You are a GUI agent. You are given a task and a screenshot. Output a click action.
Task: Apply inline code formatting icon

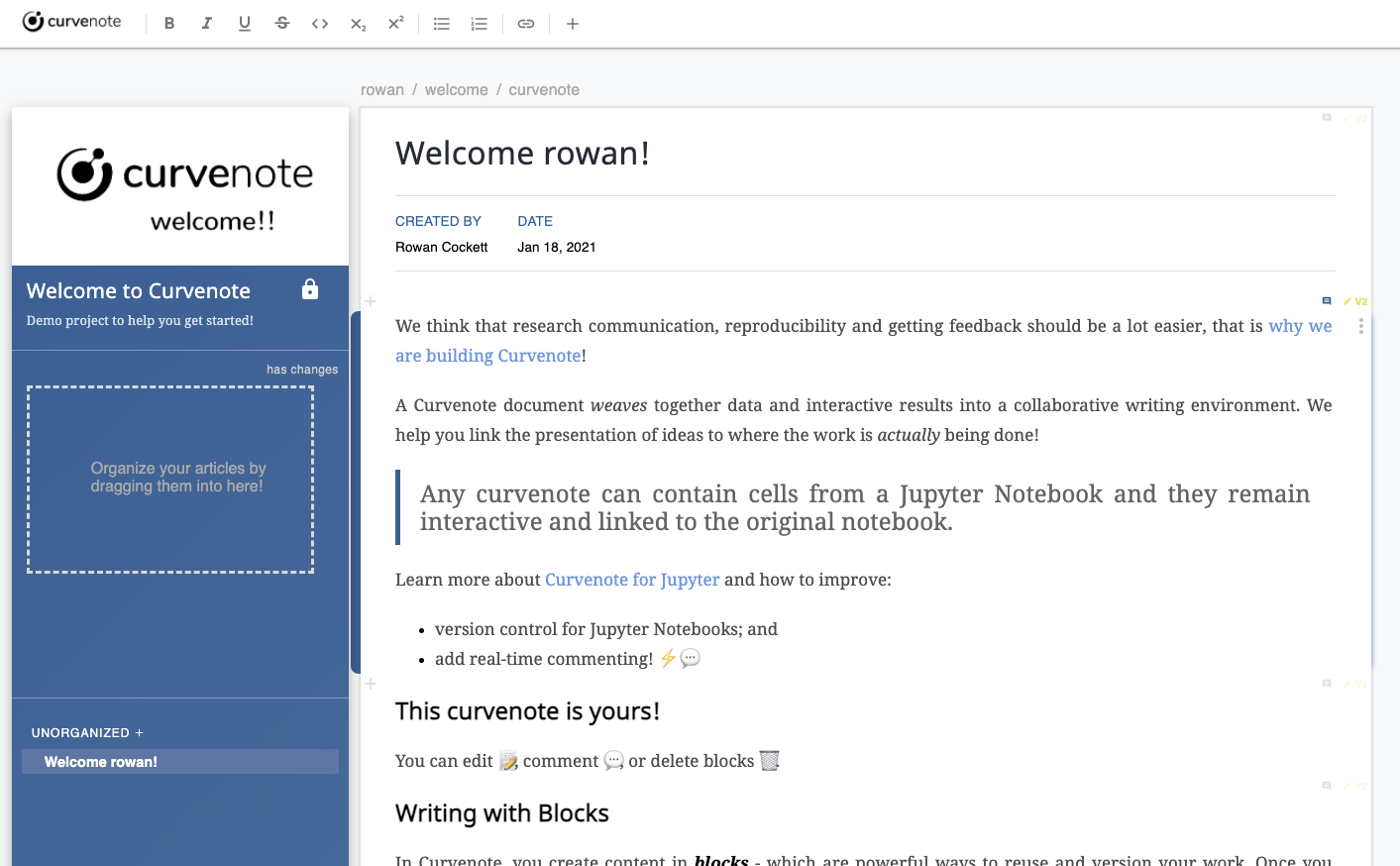pos(320,24)
